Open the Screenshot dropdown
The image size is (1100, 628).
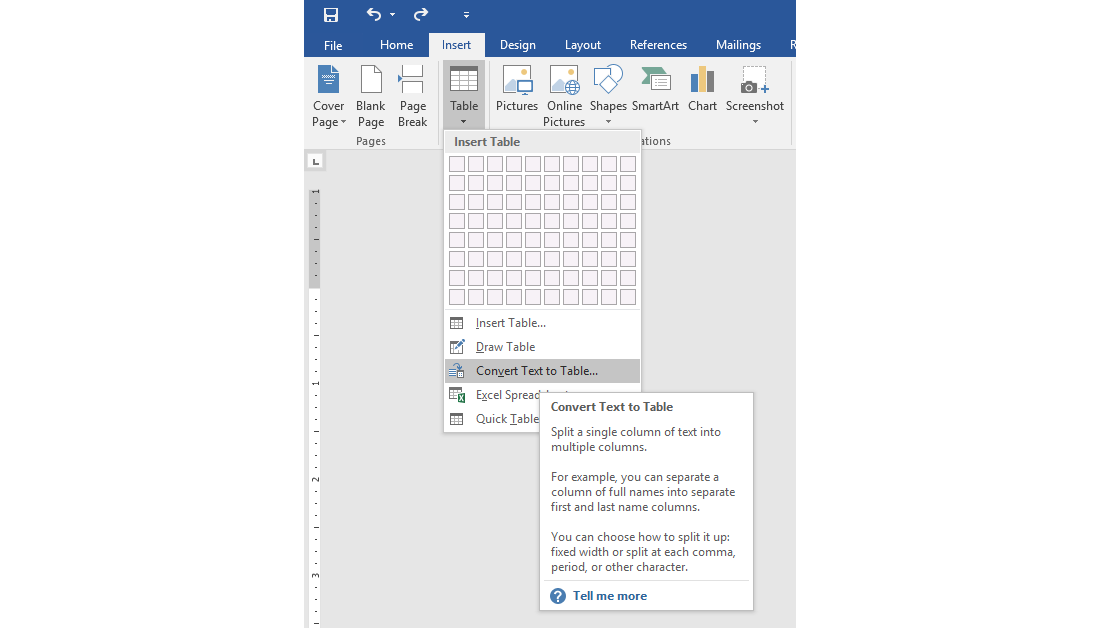(755, 95)
